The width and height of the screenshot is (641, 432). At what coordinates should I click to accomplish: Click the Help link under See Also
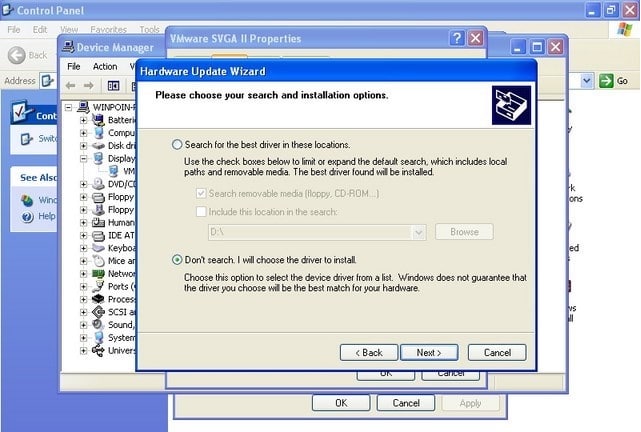point(47,216)
